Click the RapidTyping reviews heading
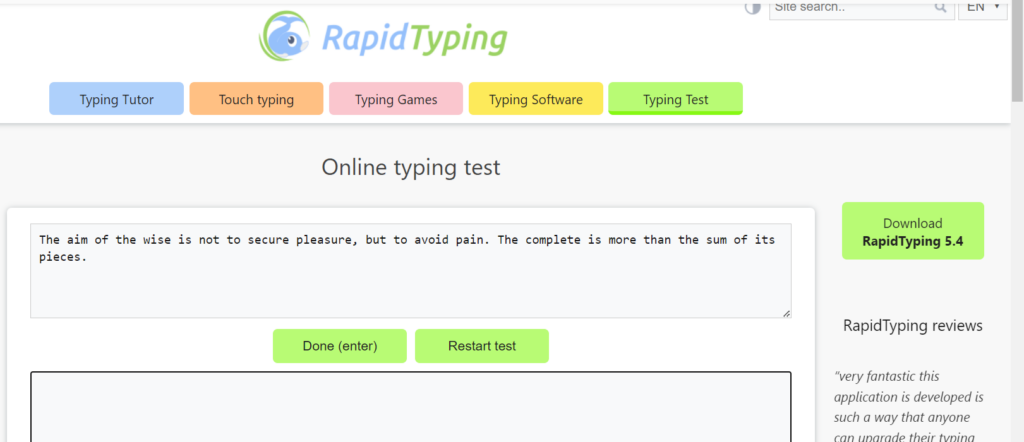 point(912,325)
